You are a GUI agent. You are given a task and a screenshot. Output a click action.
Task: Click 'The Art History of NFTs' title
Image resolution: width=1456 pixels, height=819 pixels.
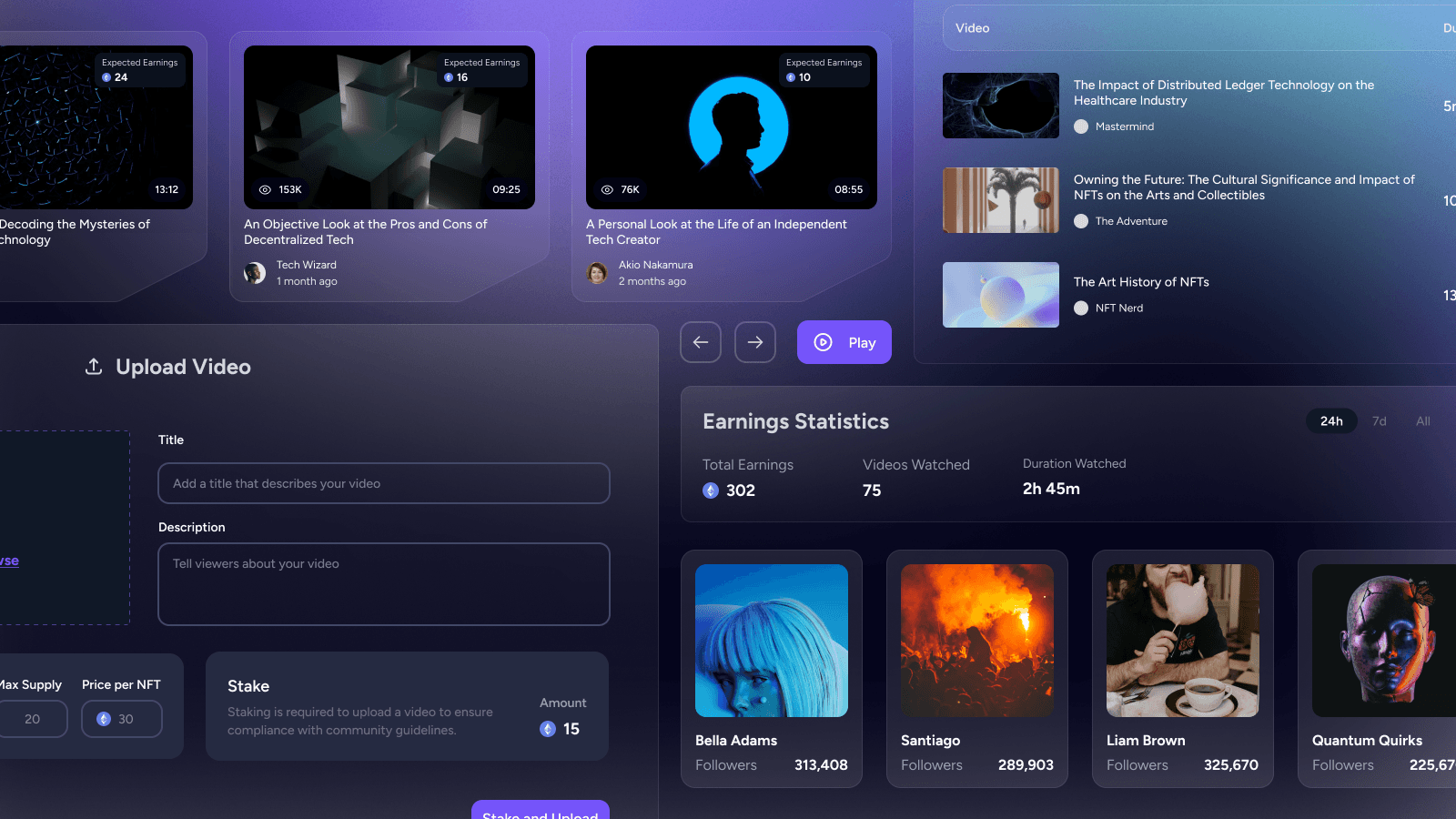click(x=1141, y=282)
